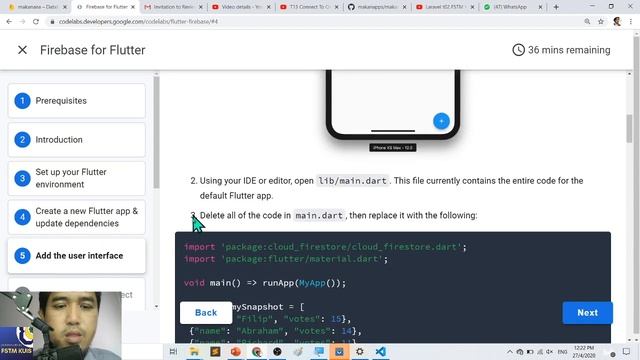
Task: Close the Firebase for Flutter codelab
Action: (22, 50)
